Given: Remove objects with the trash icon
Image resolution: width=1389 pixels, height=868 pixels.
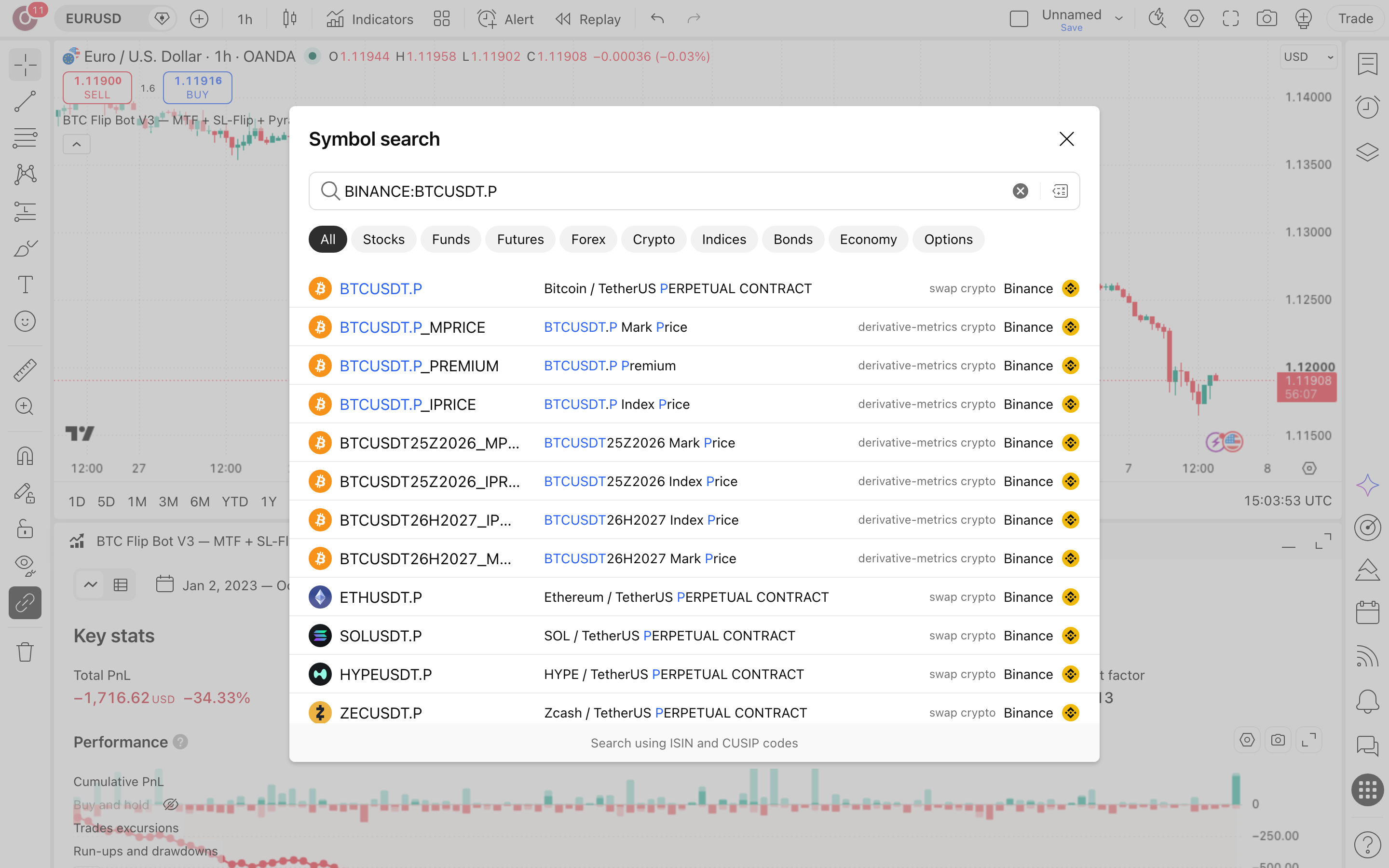Looking at the screenshot, I should pos(25,651).
